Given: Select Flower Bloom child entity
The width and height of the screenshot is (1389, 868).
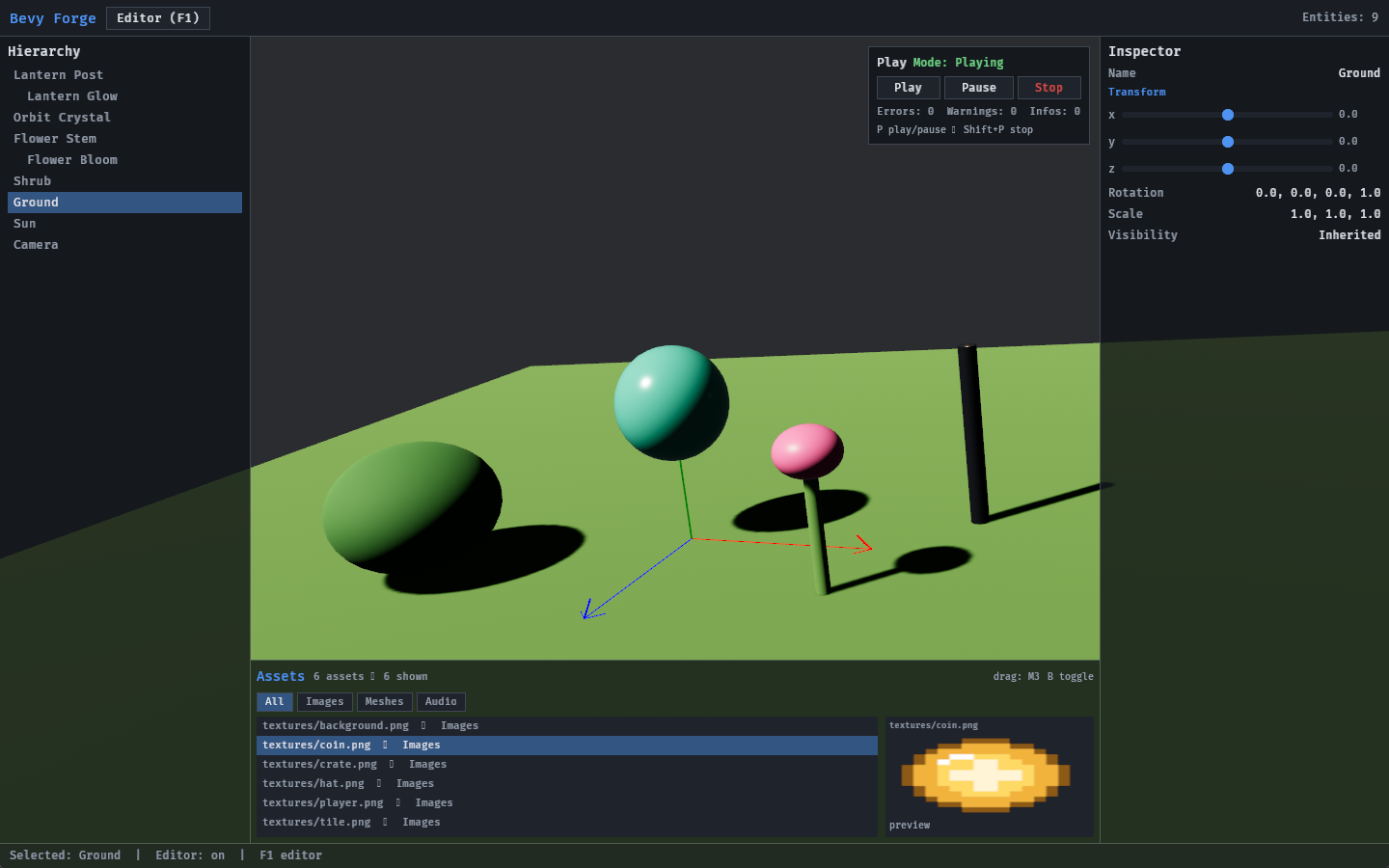Looking at the screenshot, I should pos(124,160).
